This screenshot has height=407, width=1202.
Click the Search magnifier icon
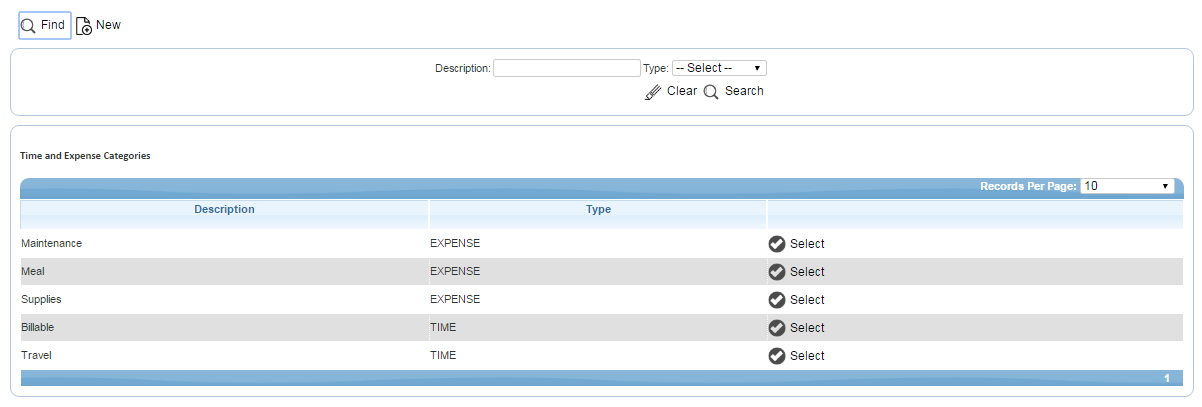tap(711, 92)
